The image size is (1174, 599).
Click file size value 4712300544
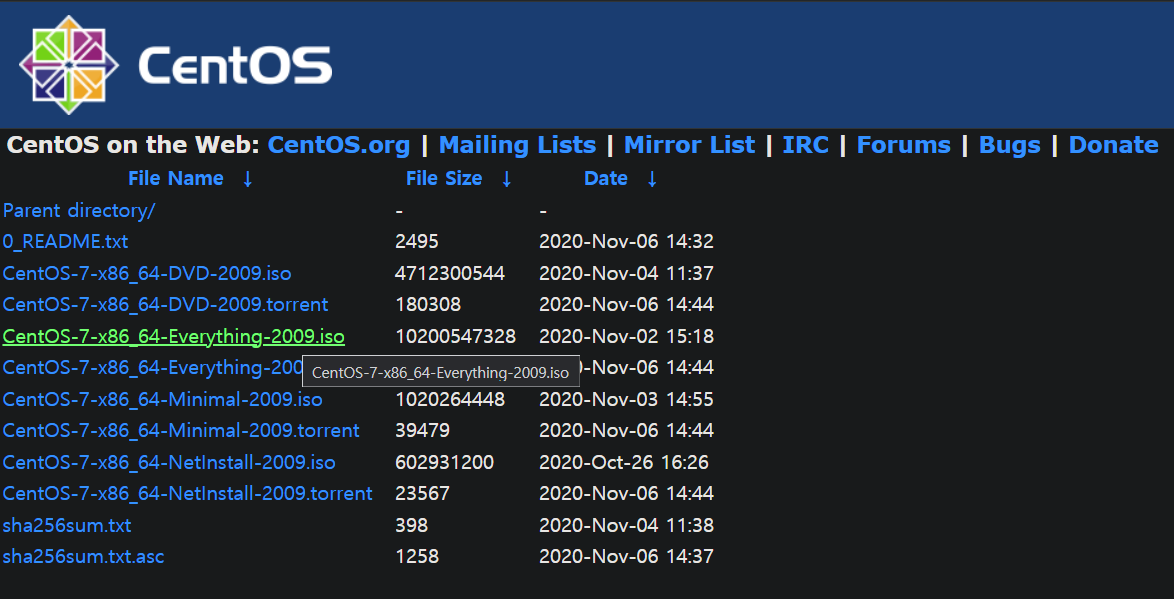[450, 273]
